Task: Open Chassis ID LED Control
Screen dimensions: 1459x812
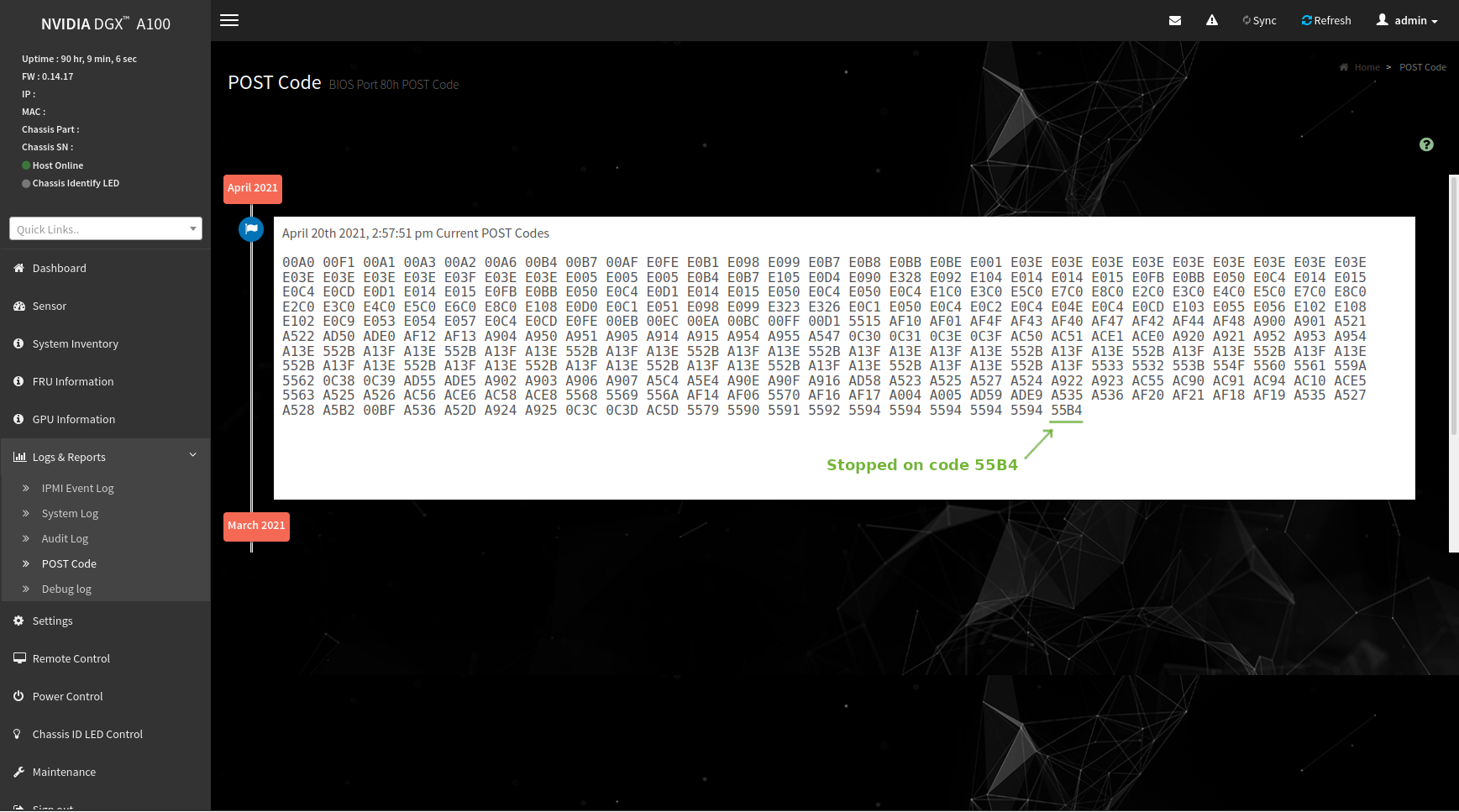Action: coord(87,734)
